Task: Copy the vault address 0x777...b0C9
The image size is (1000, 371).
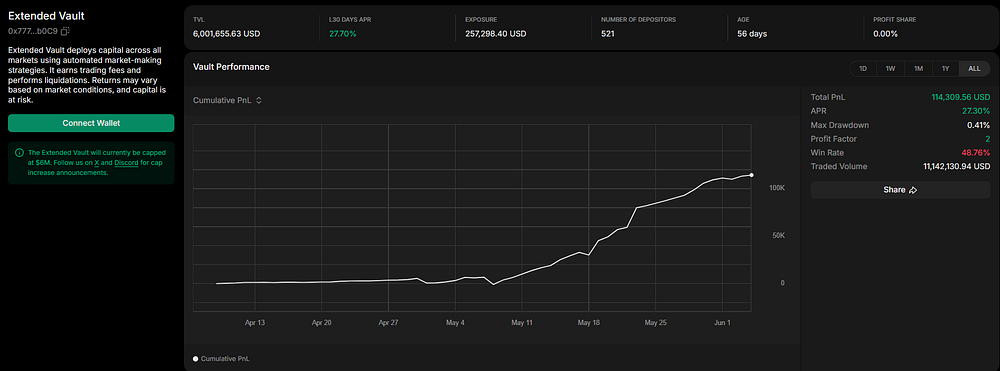Action: tap(65, 31)
